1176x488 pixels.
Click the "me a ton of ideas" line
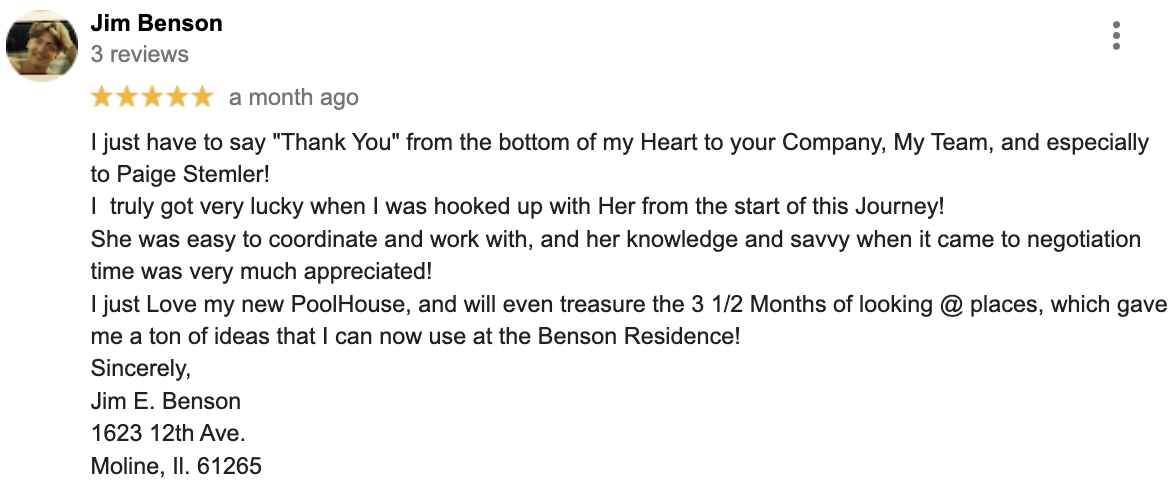[416, 337]
